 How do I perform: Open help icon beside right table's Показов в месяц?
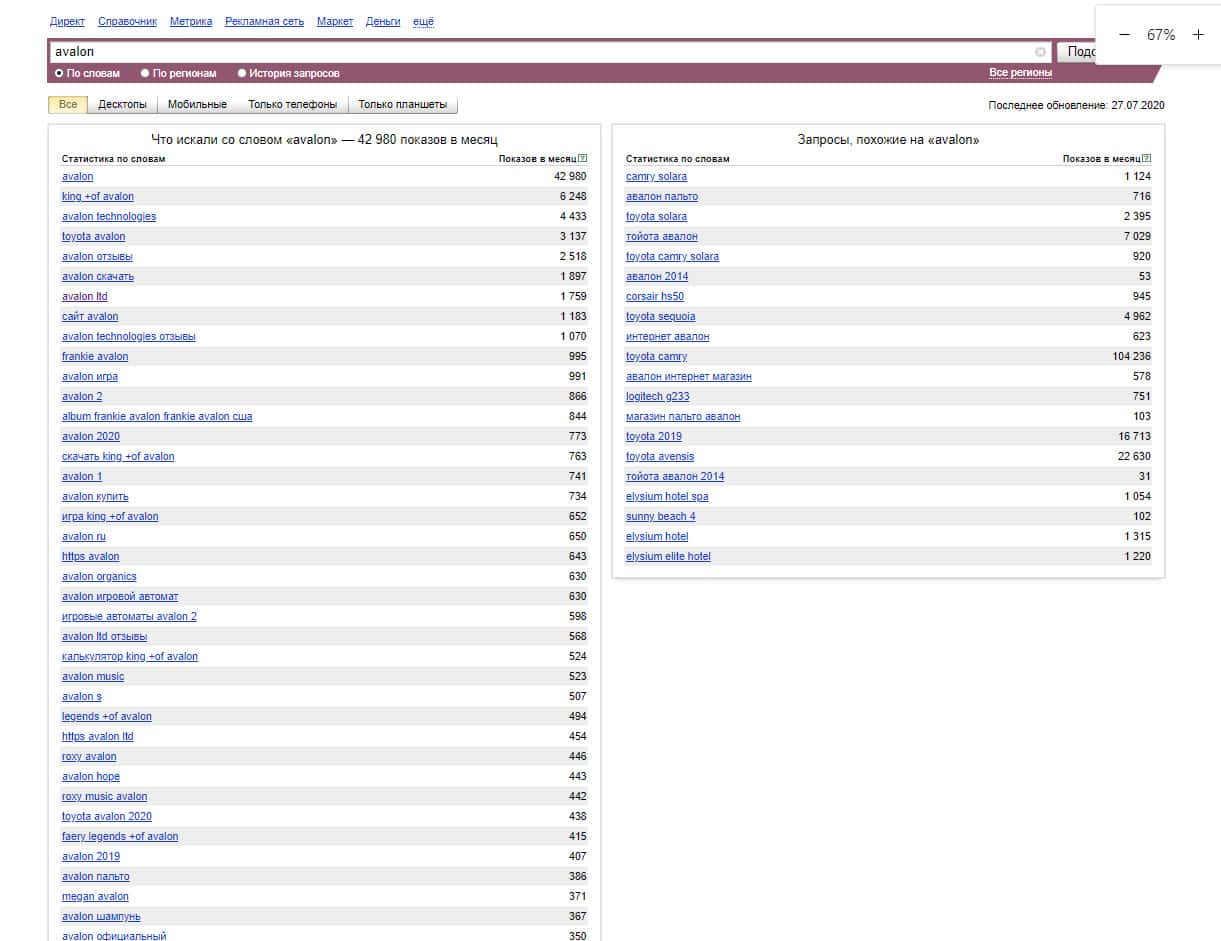coord(1147,159)
